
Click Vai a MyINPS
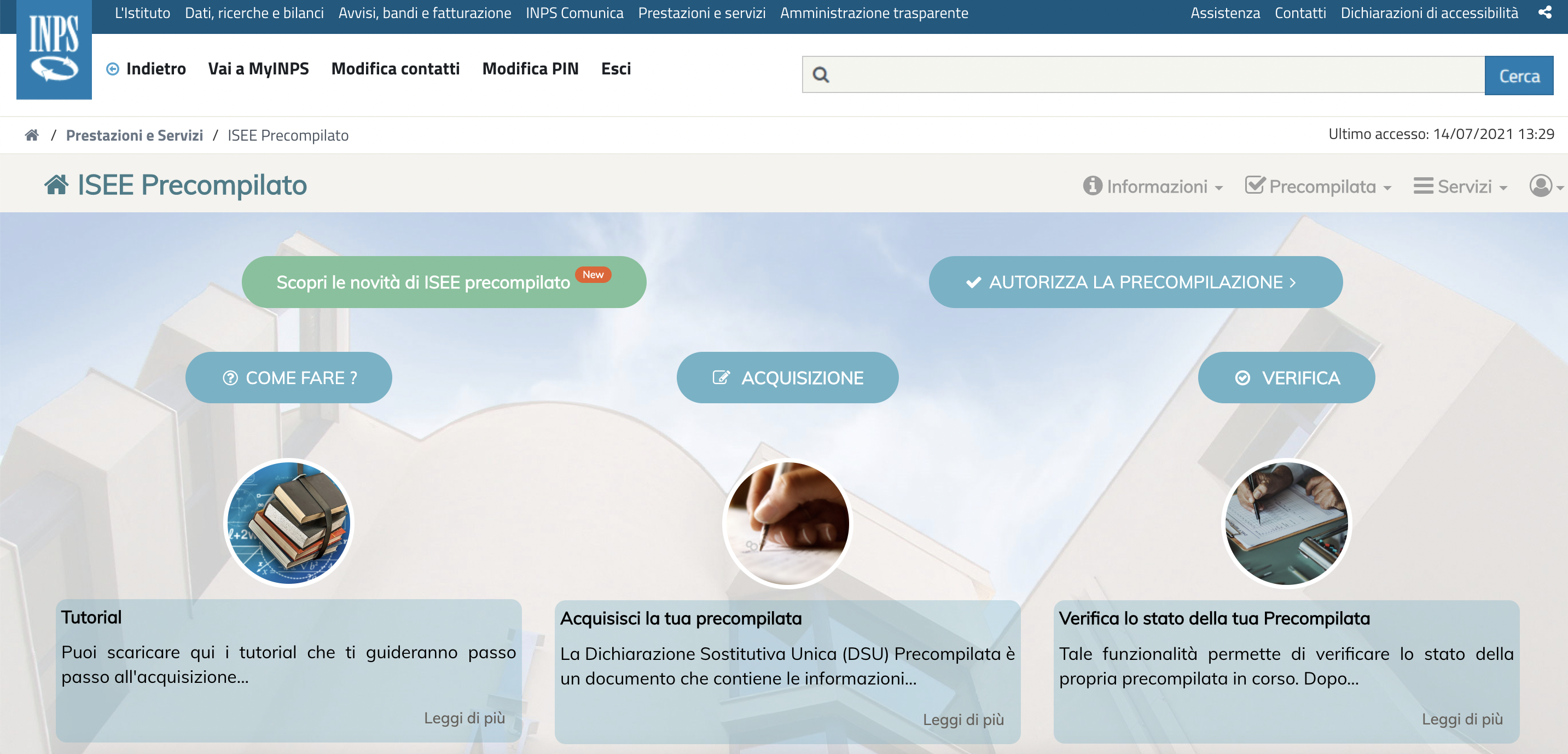(x=259, y=69)
